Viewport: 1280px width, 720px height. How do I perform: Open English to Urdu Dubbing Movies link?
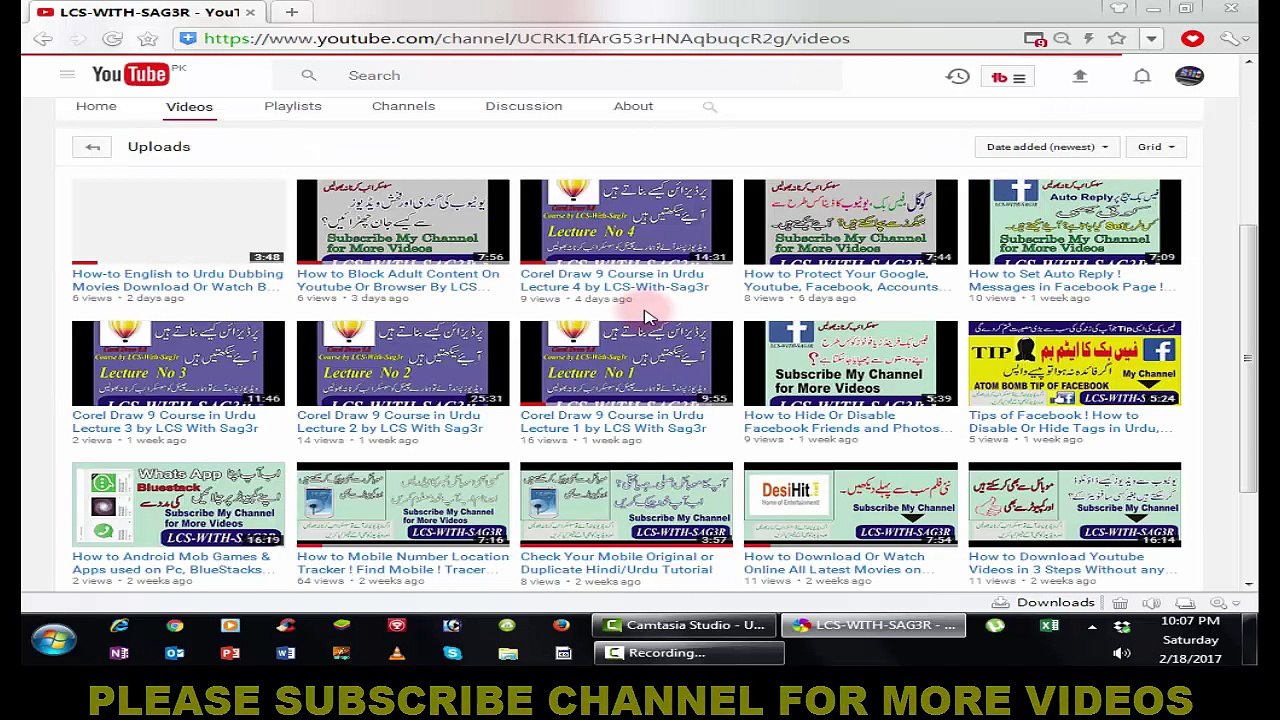177,280
